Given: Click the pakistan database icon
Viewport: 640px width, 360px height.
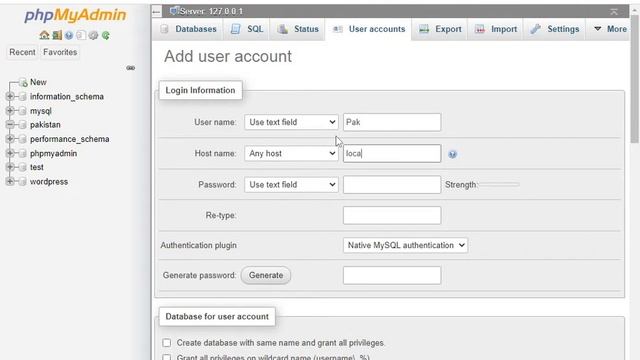Looking at the screenshot, I should [x=23, y=125].
